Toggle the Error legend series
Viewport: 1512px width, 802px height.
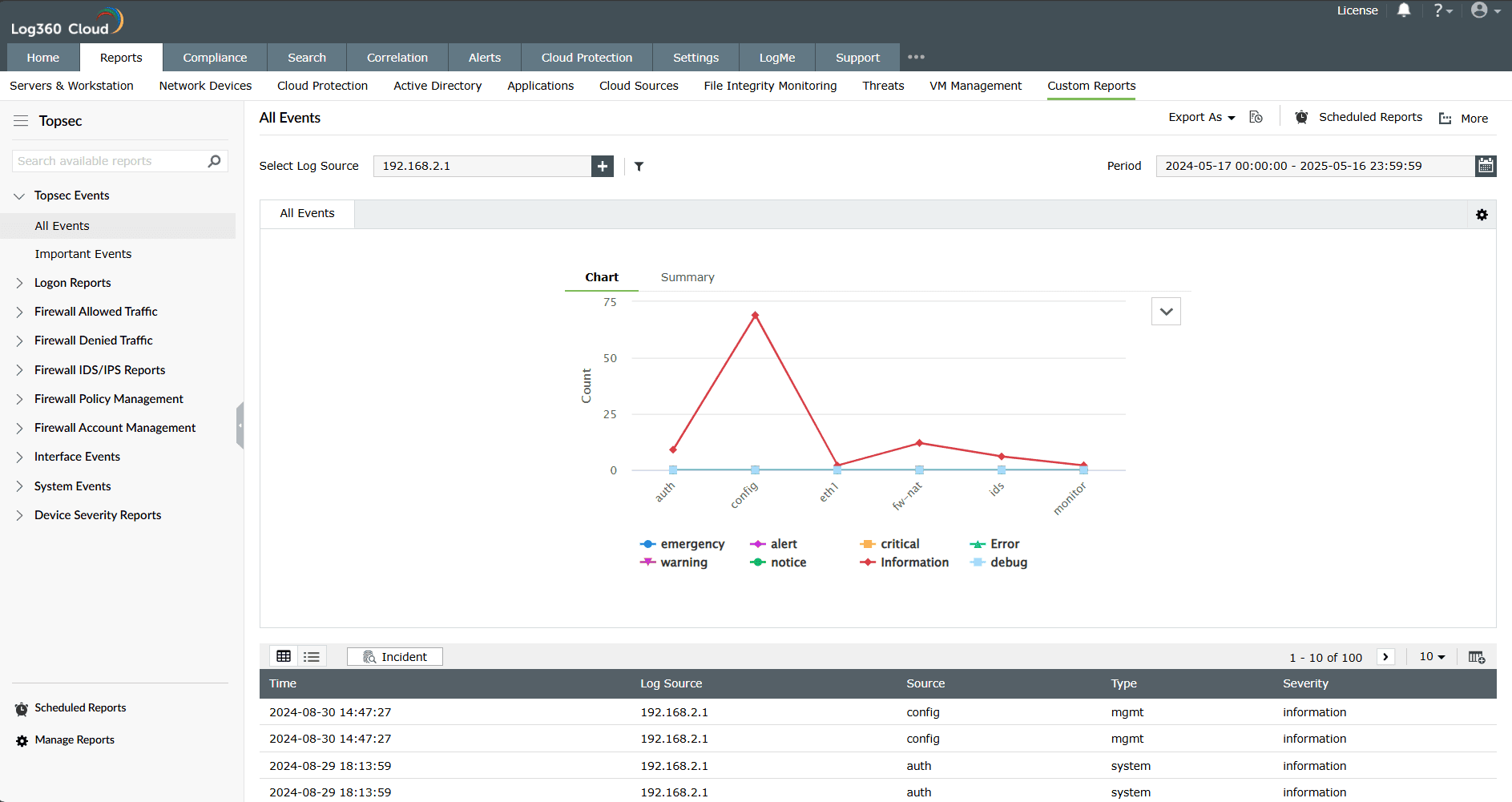(x=994, y=544)
